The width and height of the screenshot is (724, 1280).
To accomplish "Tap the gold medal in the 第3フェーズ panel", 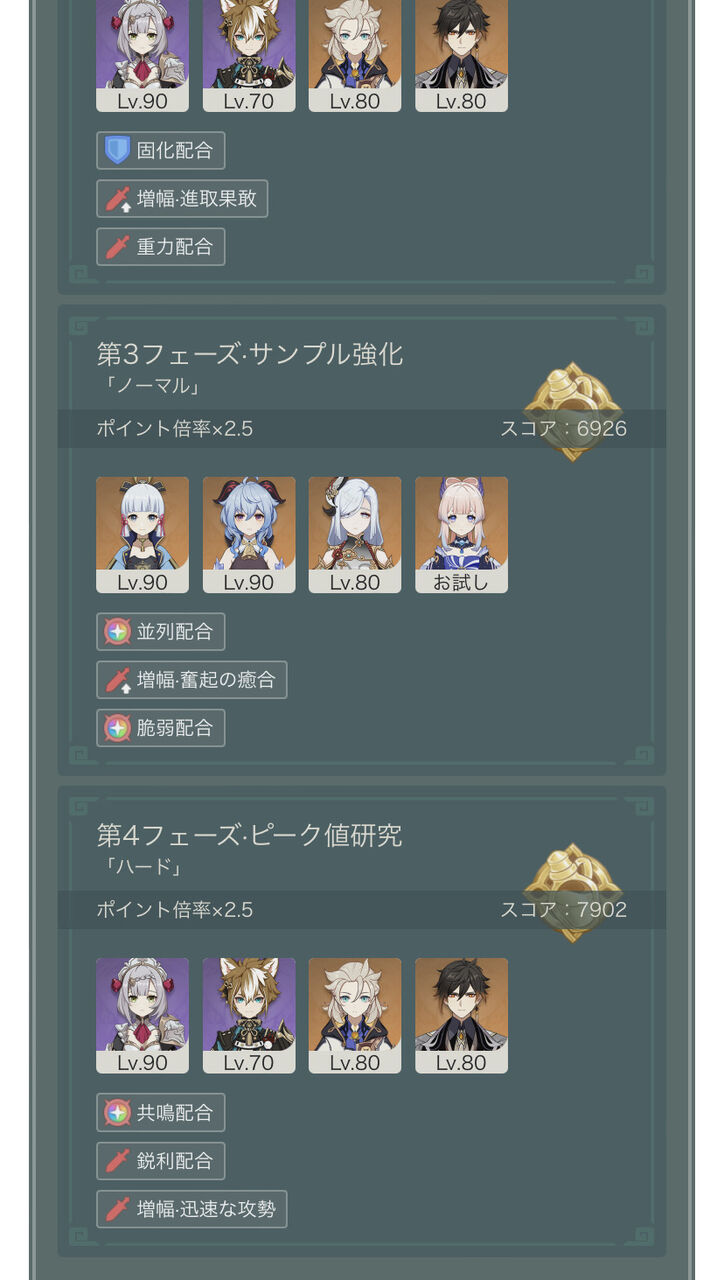I will 572,412.
